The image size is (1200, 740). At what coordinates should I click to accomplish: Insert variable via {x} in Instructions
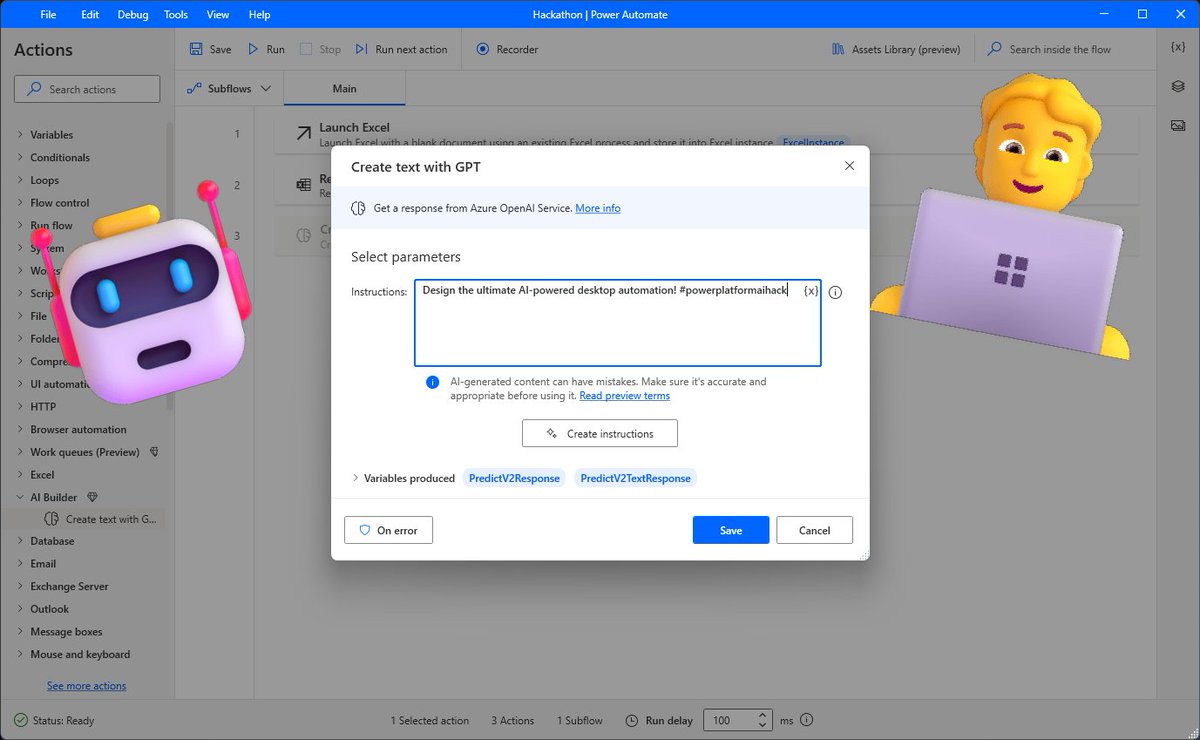(x=811, y=290)
